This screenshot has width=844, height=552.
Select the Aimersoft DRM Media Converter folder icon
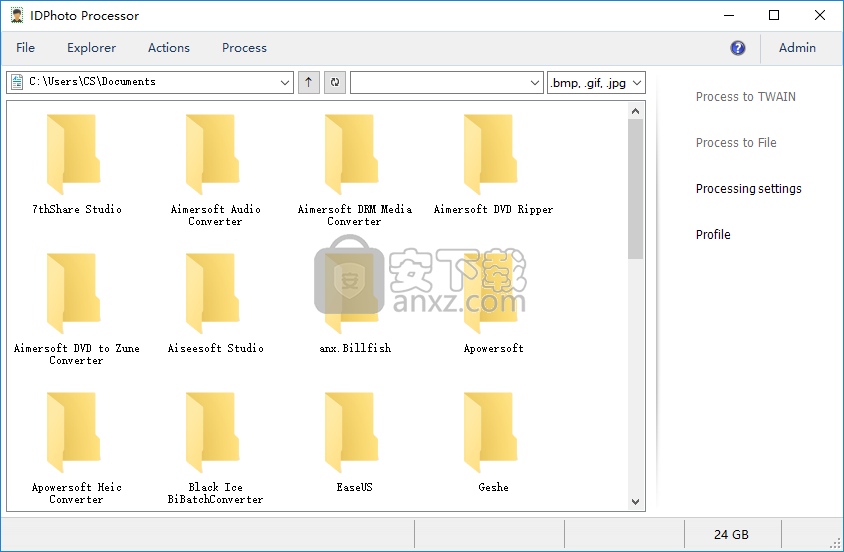pyautogui.click(x=351, y=154)
